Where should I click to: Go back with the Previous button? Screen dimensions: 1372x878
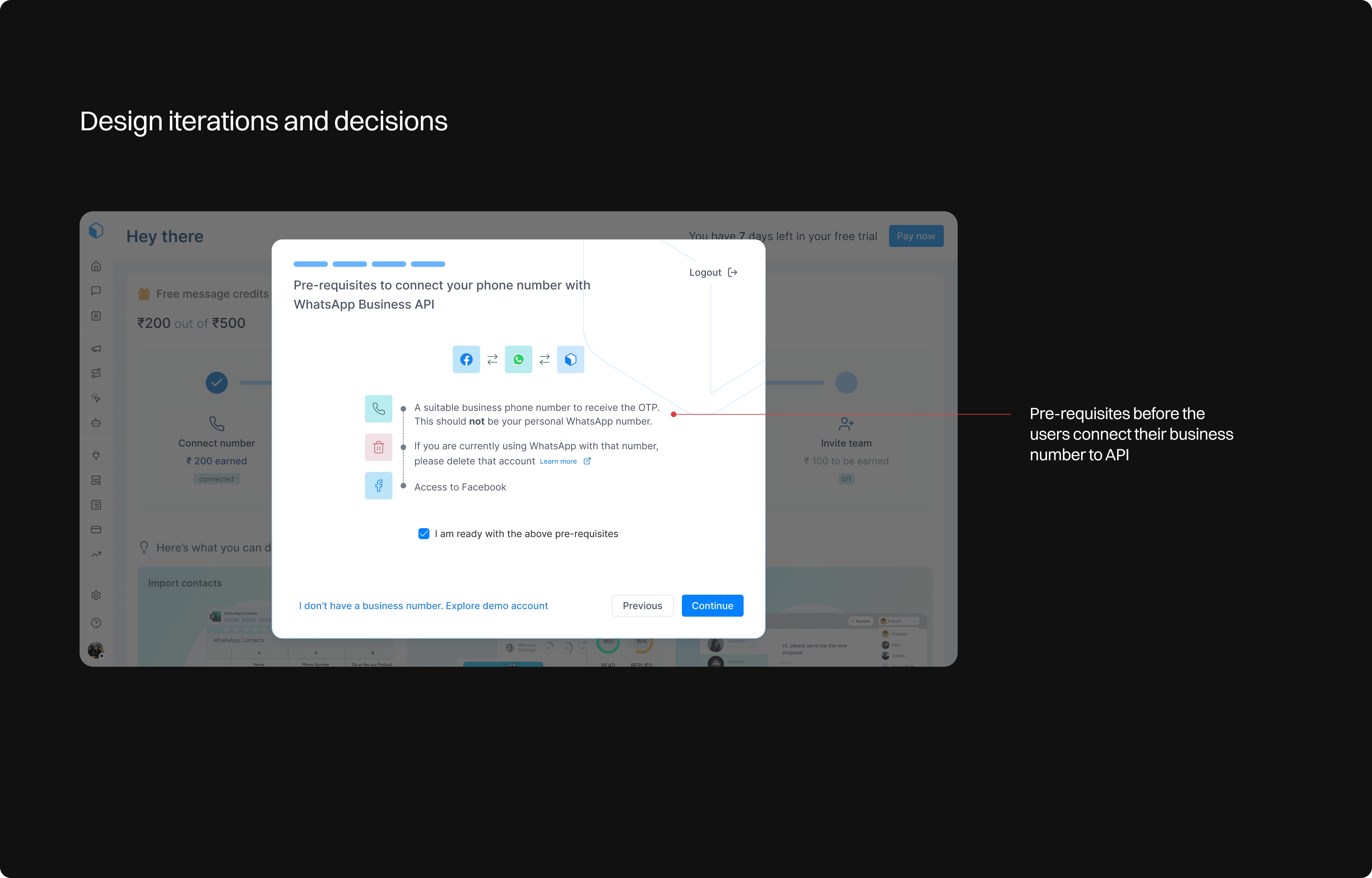(642, 605)
